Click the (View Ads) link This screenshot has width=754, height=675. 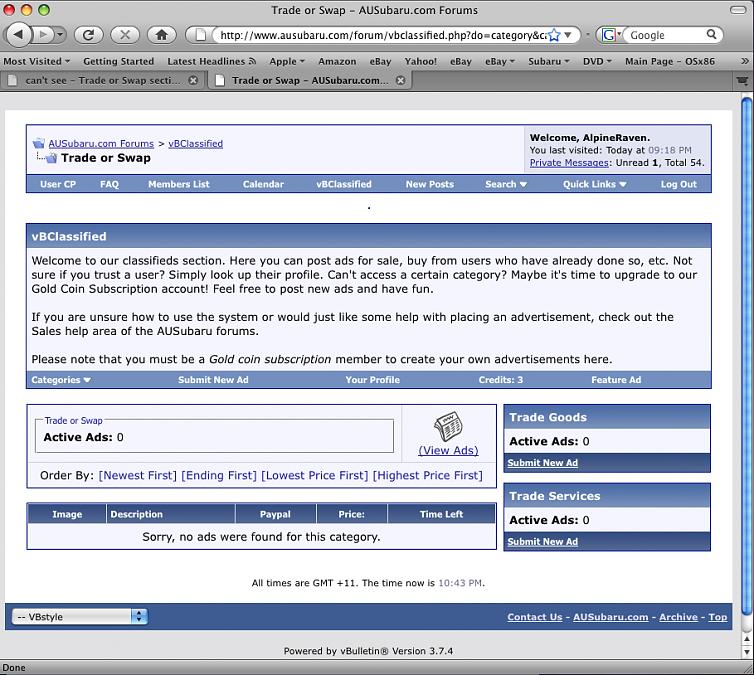(448, 450)
